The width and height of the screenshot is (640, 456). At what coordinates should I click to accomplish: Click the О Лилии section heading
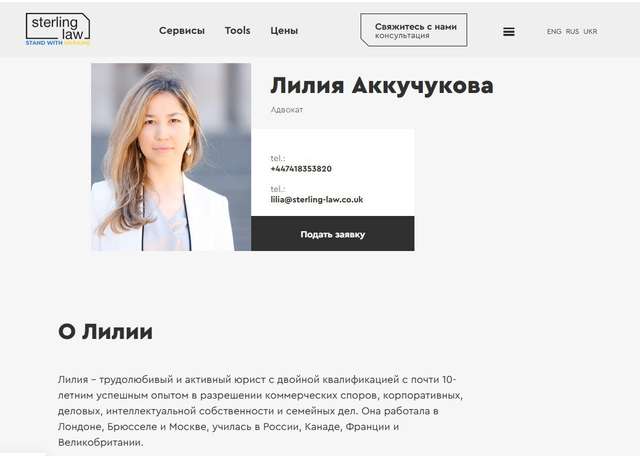coord(105,331)
